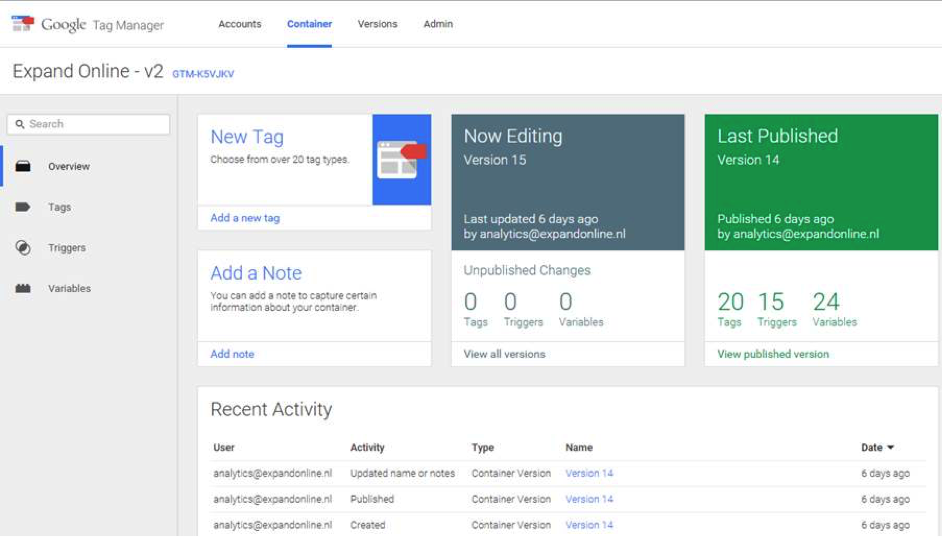
Task: Click the 24 Variables published count
Action: click(834, 309)
